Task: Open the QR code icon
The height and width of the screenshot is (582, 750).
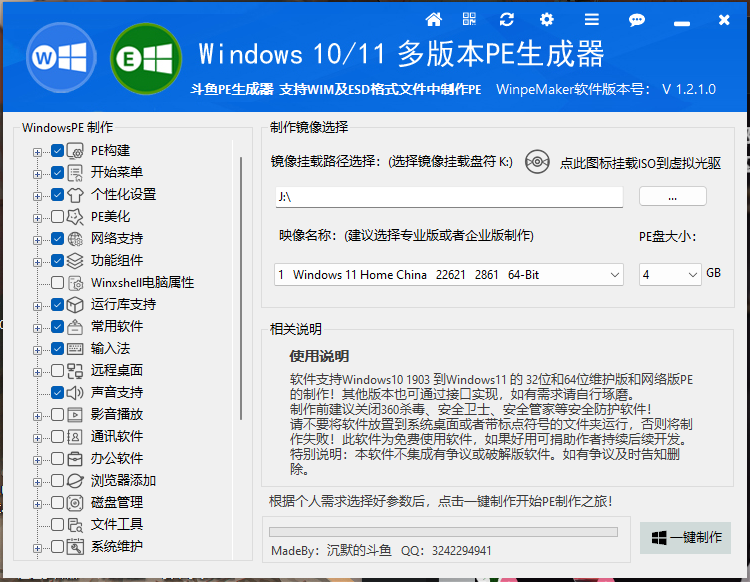Action: coord(469,19)
